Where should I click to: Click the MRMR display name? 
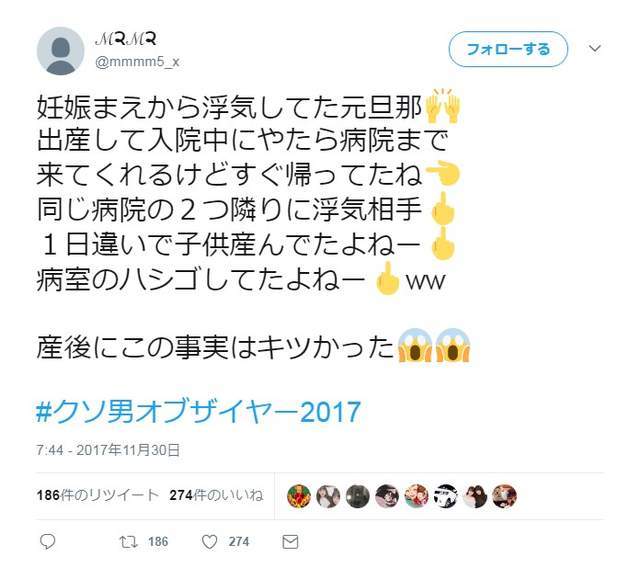[126, 39]
